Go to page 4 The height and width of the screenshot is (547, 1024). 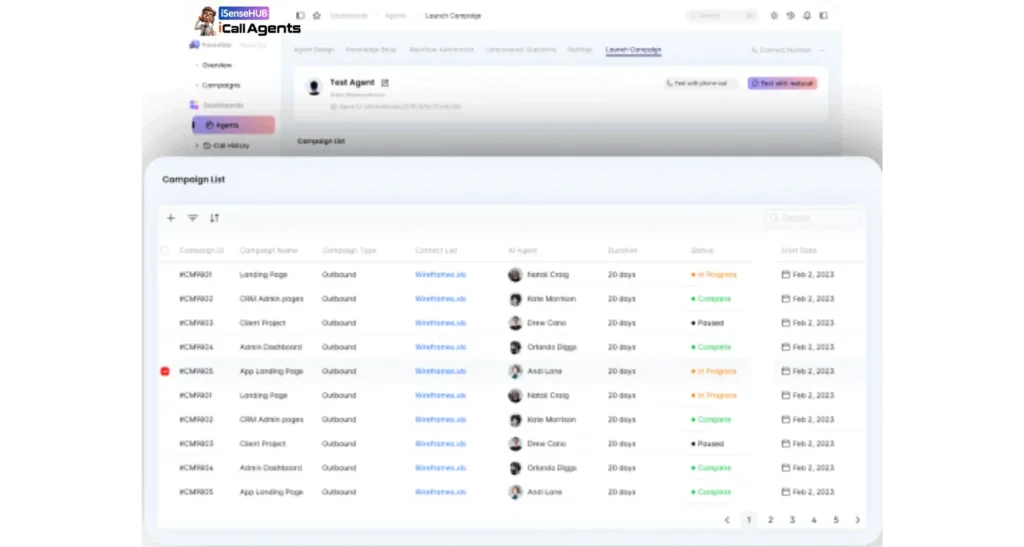pyautogui.click(x=814, y=520)
